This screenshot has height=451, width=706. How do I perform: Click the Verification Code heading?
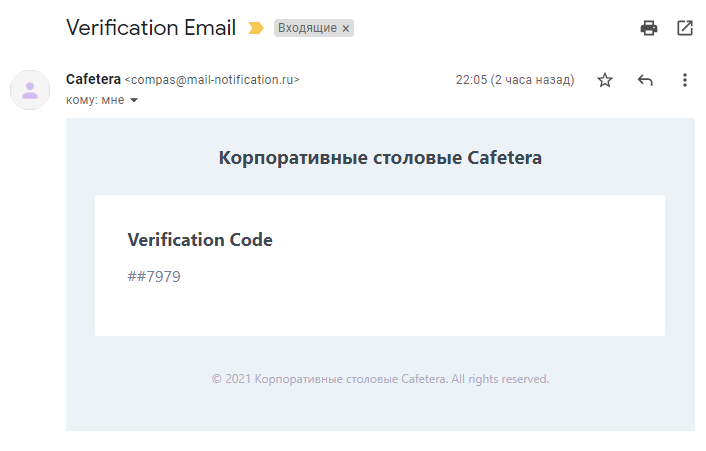tap(200, 240)
